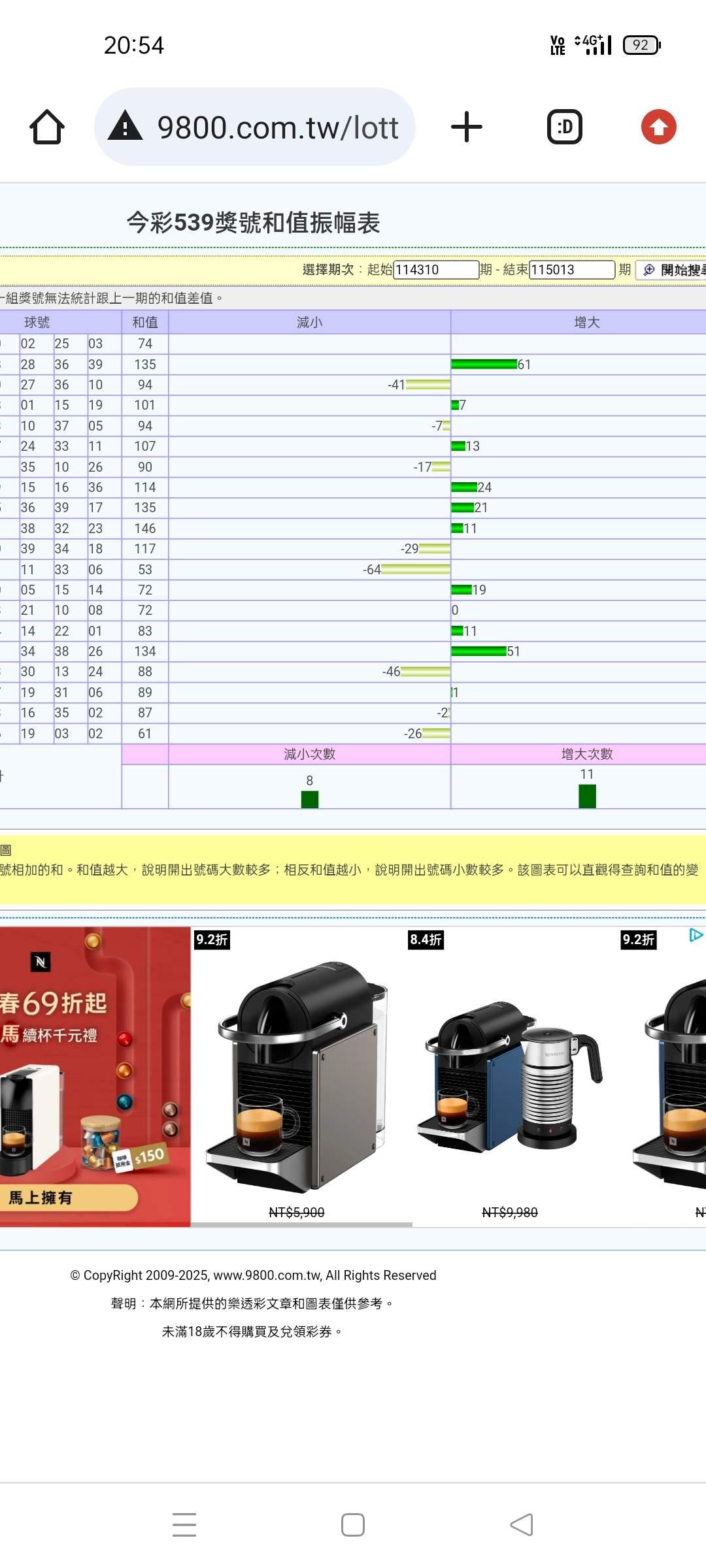Select the NT$9,980 blue coffee machine

coord(510,1078)
